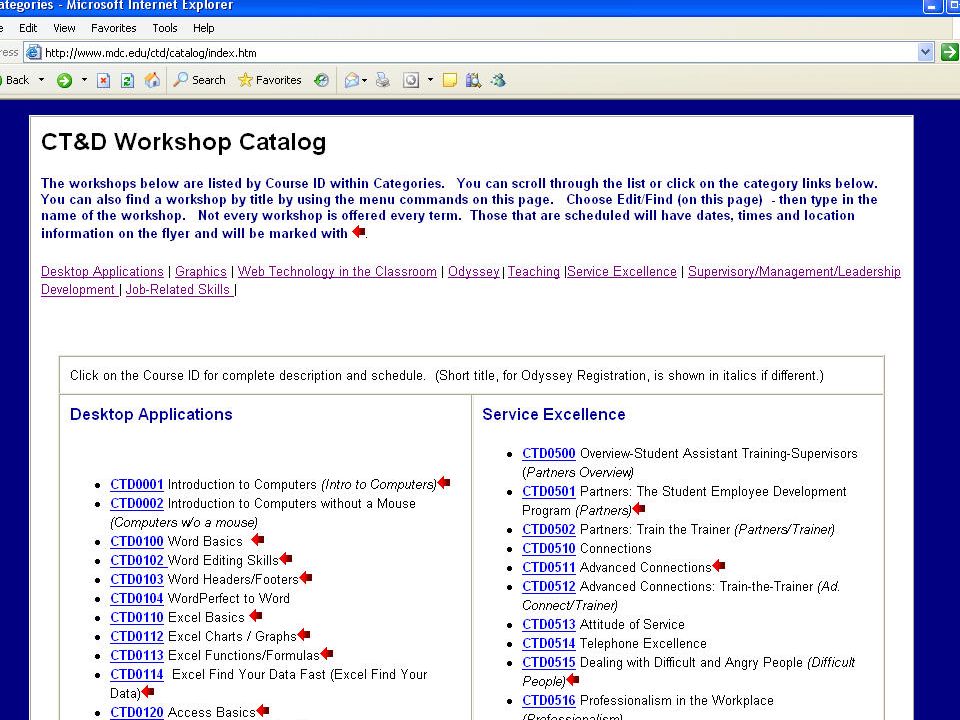The image size is (960, 720).
Task: Click the CT&D Workshop Catalog heading
Action: tap(184, 141)
